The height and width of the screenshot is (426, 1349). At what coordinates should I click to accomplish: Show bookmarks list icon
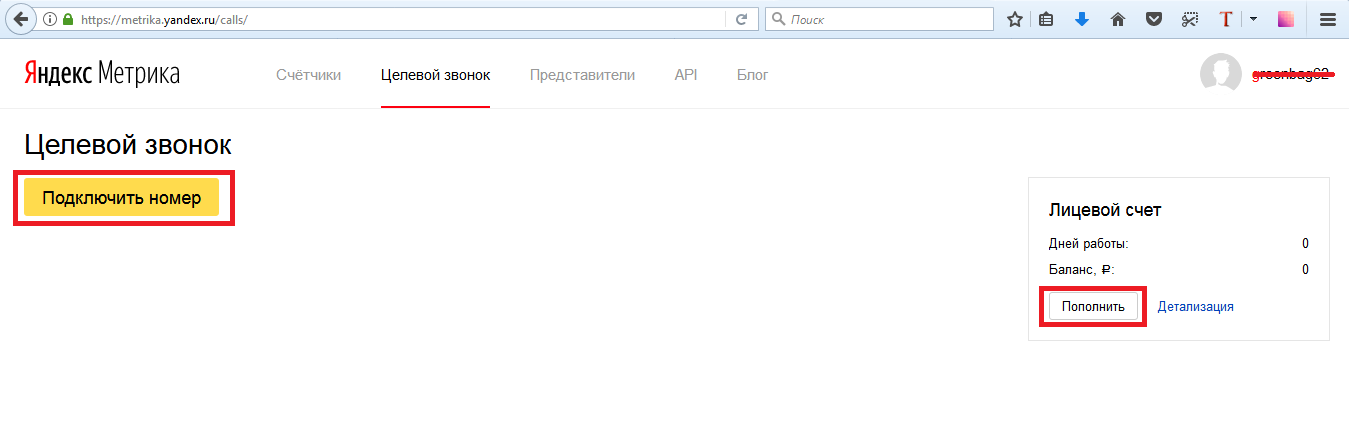point(1046,19)
